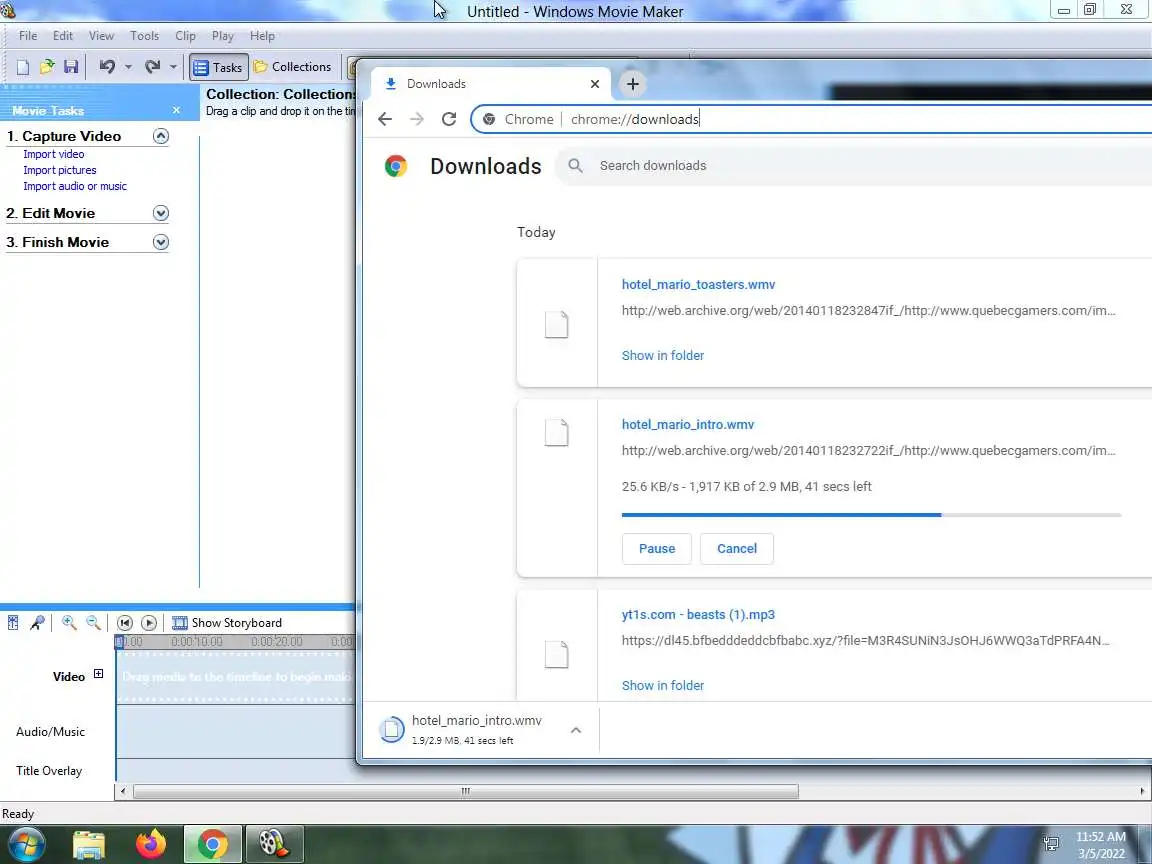Open the File menu
The image size is (1152, 864).
coord(28,36)
